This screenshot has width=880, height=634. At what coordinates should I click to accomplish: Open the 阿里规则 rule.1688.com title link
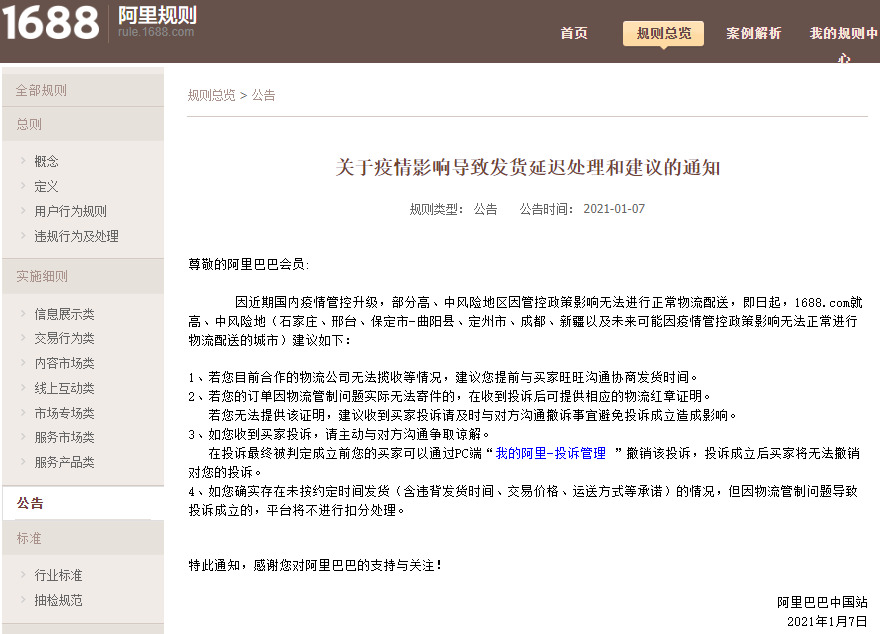[x=157, y=22]
